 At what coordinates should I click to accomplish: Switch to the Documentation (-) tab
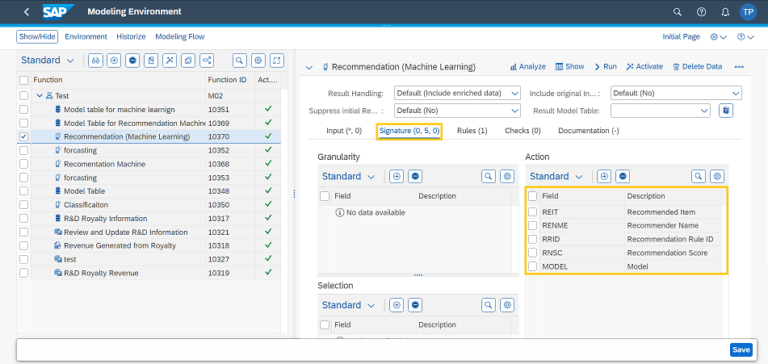tap(589, 131)
